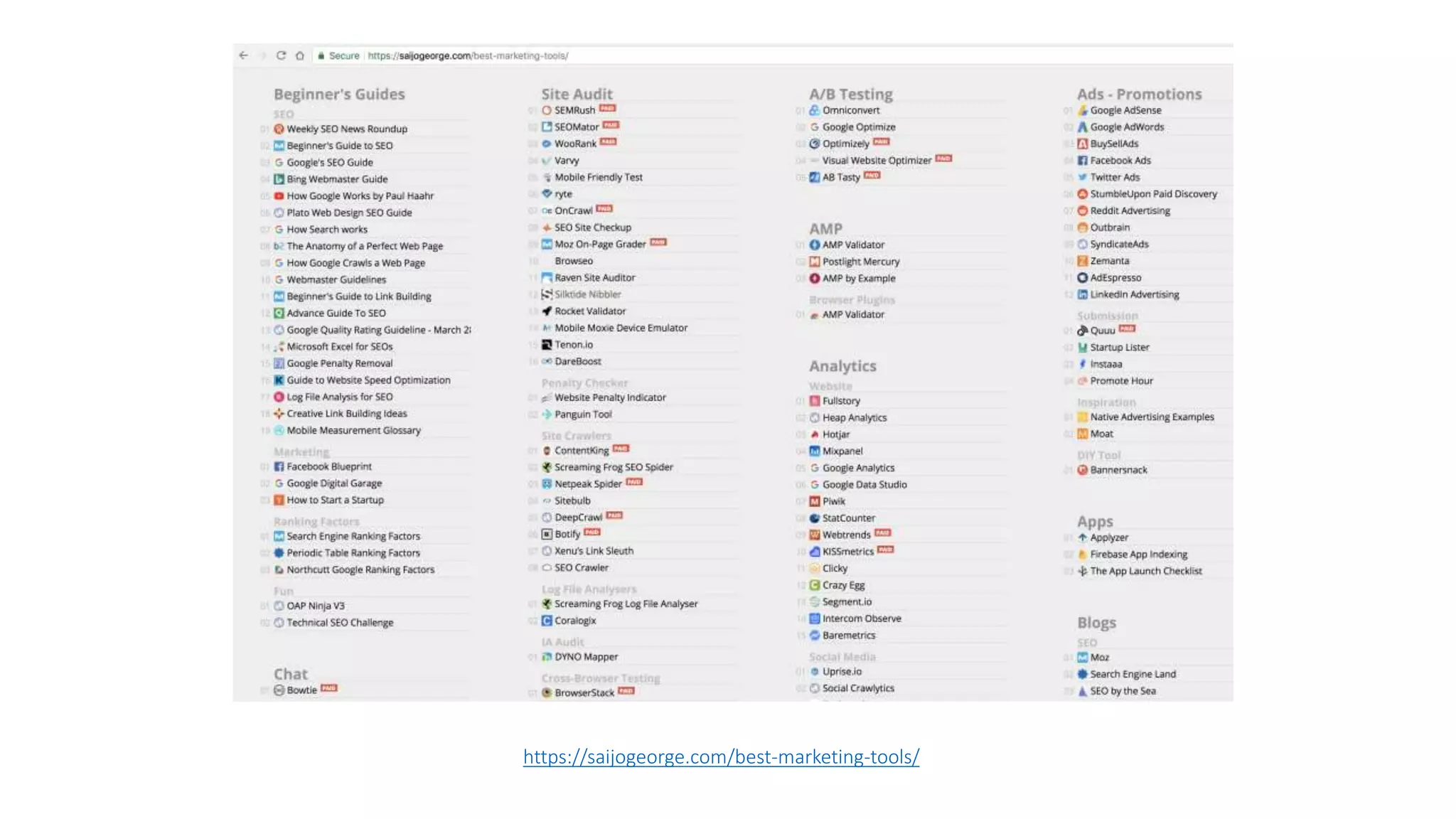Open Firebase App Indexing link
The width and height of the screenshot is (1456, 819).
[x=1138, y=555]
